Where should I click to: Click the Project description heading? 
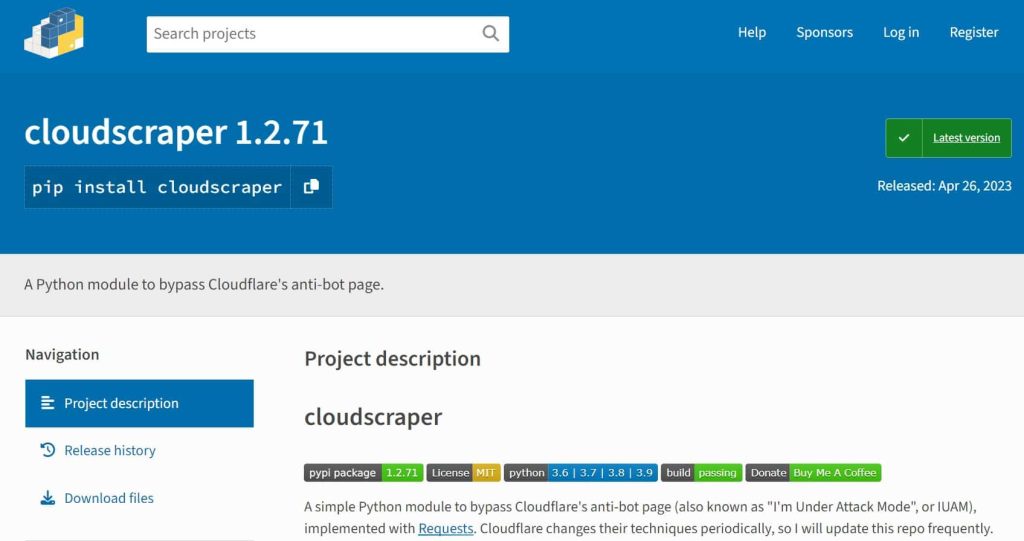point(392,359)
